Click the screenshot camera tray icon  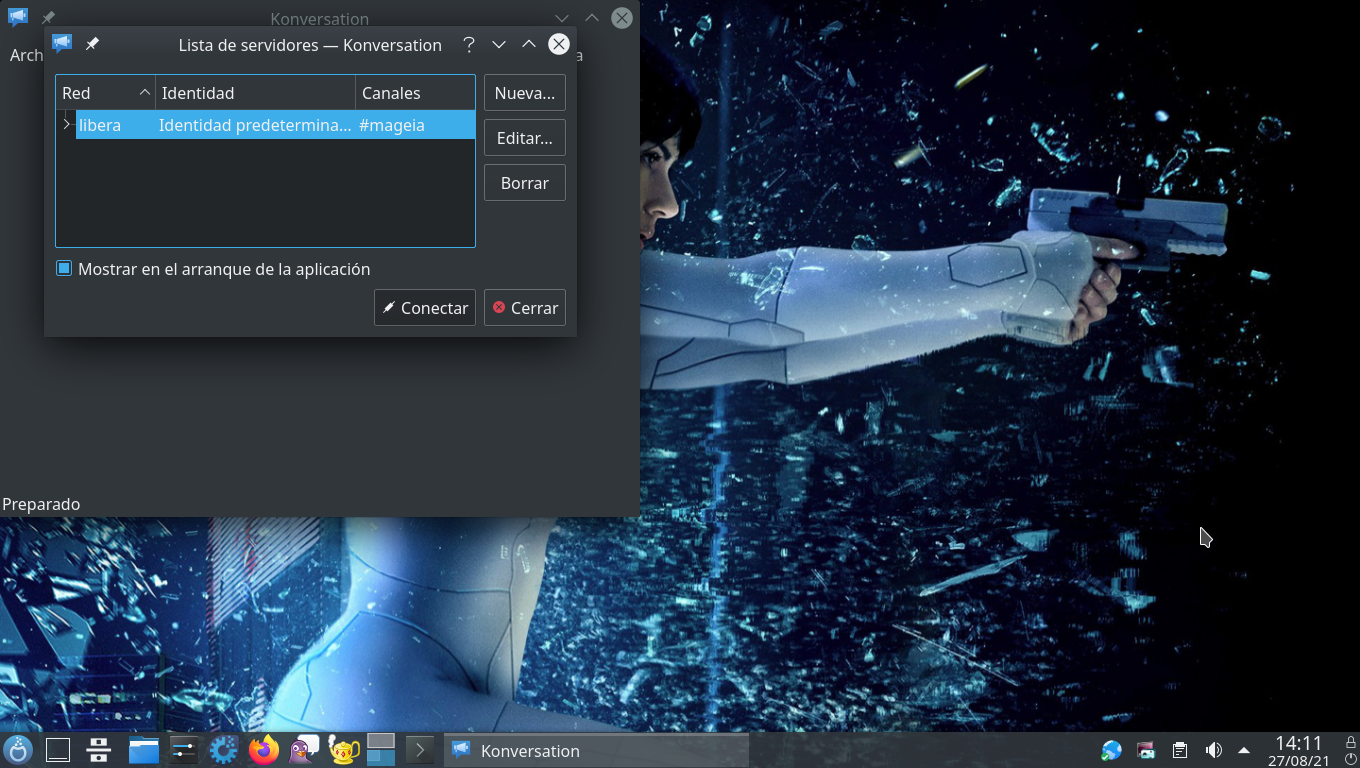1146,750
